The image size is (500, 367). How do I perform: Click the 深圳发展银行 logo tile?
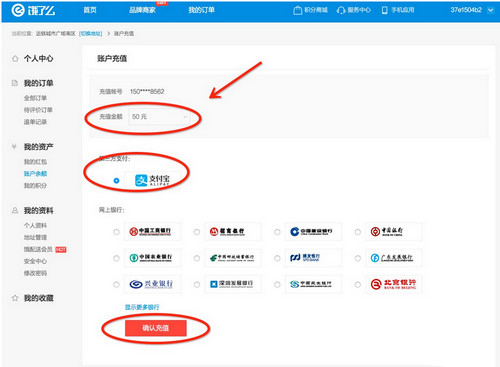click(x=233, y=284)
